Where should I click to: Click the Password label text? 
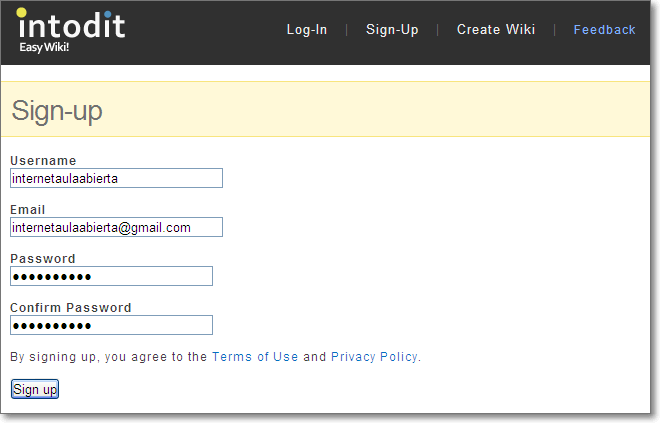pos(43,258)
